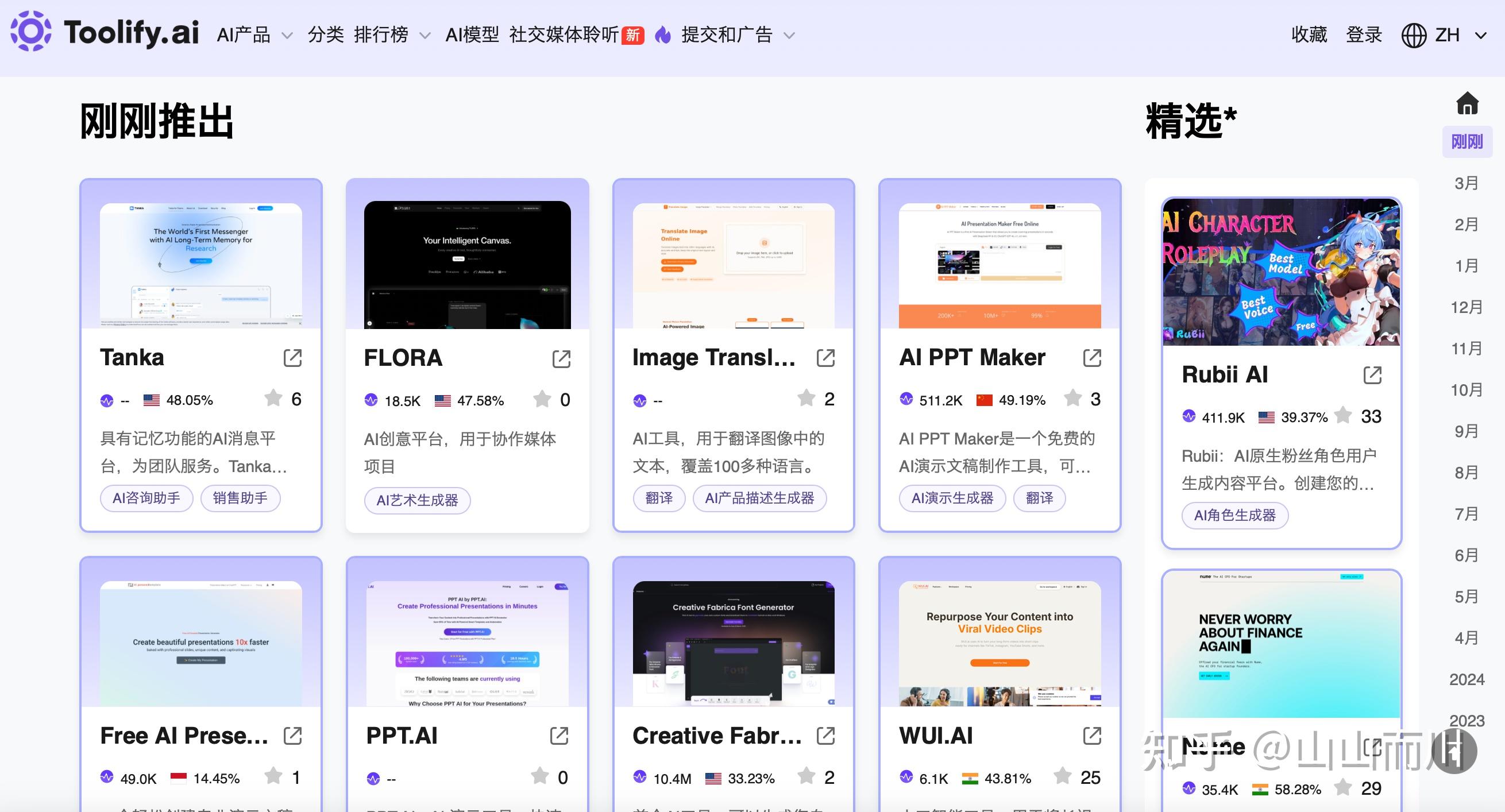Open the FLORA preview thumbnail
This screenshot has width=1505, height=812.
point(468,265)
